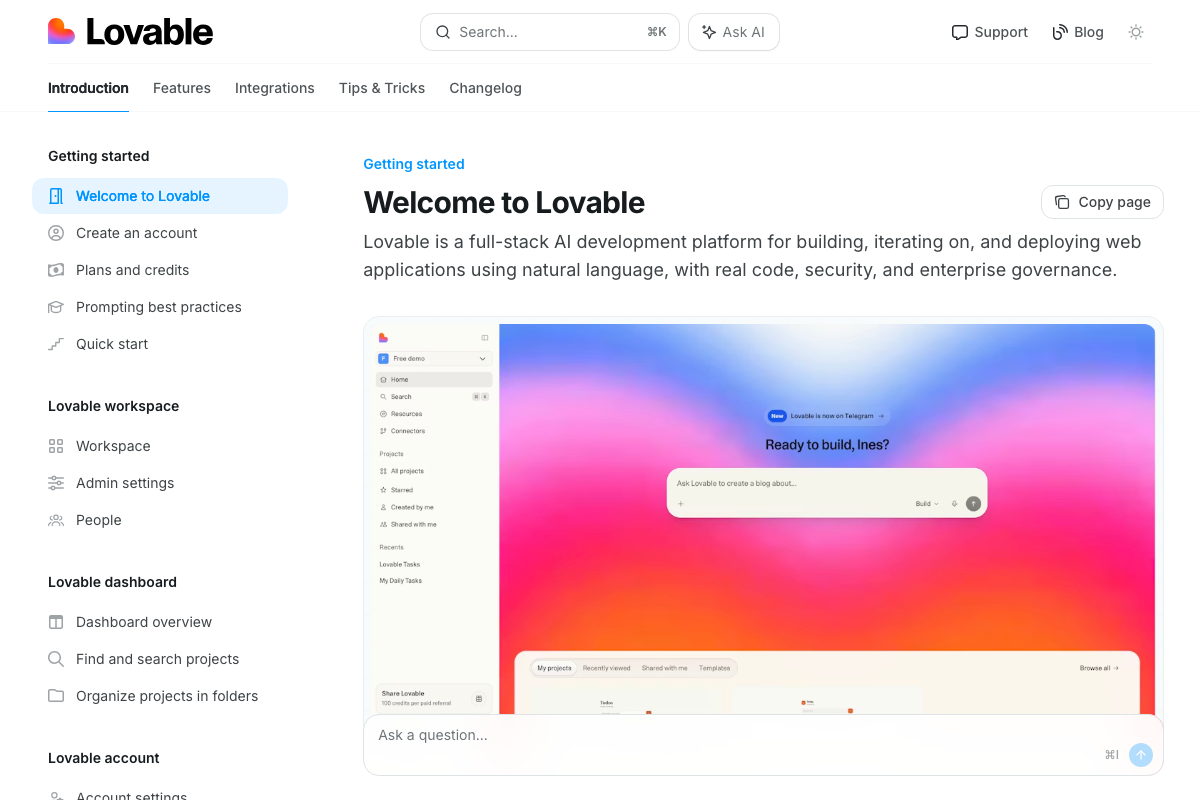
Task: Click the people icon beside People
Action: (x=56, y=520)
